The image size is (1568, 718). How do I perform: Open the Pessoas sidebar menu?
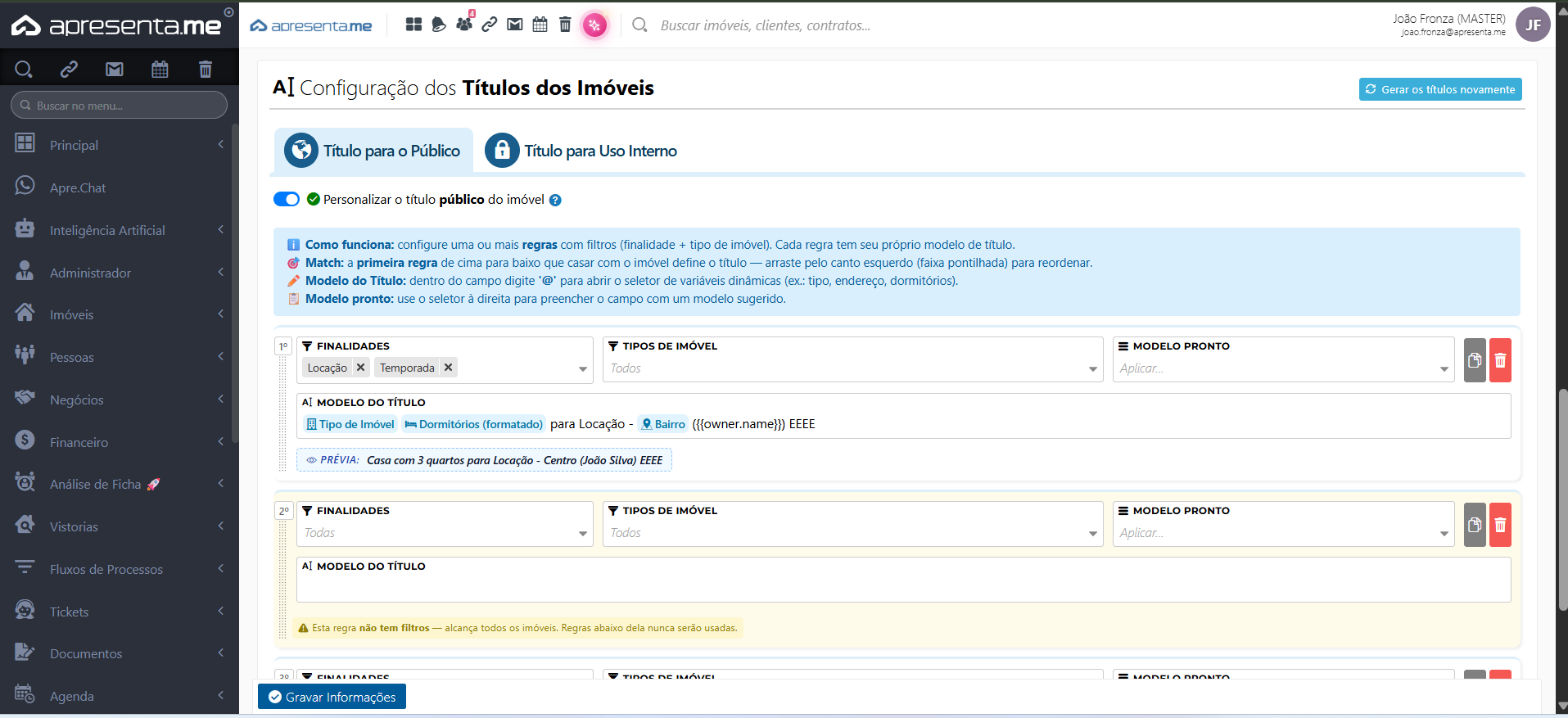coord(120,357)
